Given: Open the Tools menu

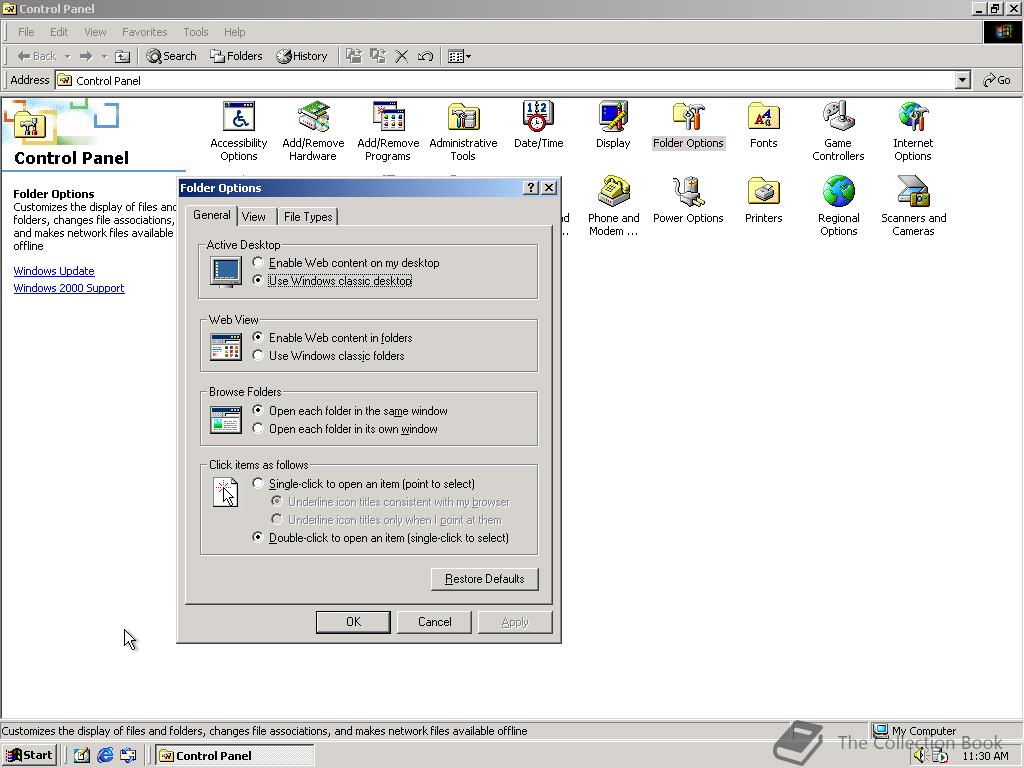Looking at the screenshot, I should pos(195,32).
